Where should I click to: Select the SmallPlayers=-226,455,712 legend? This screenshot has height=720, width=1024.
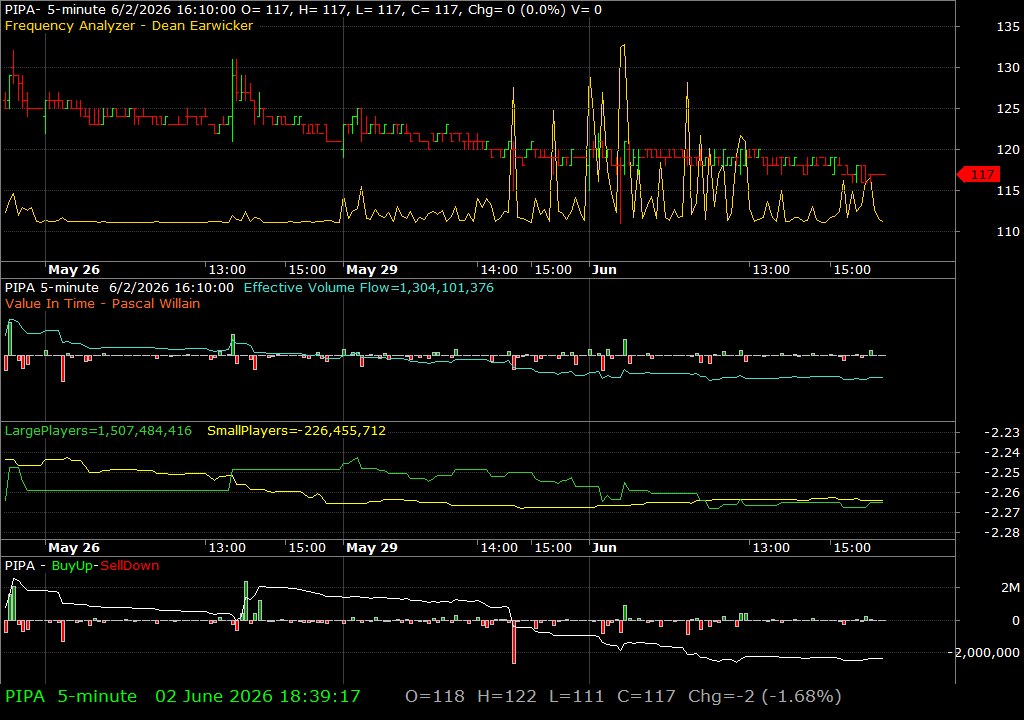tap(296, 431)
